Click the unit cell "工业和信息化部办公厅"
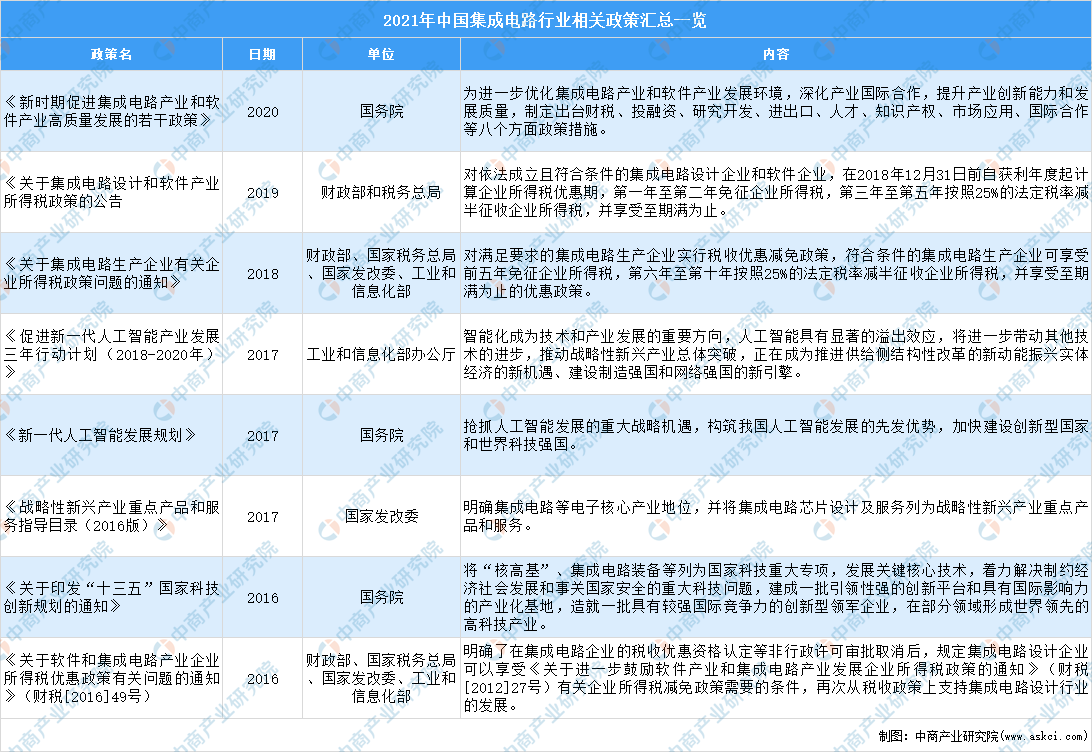 point(381,354)
